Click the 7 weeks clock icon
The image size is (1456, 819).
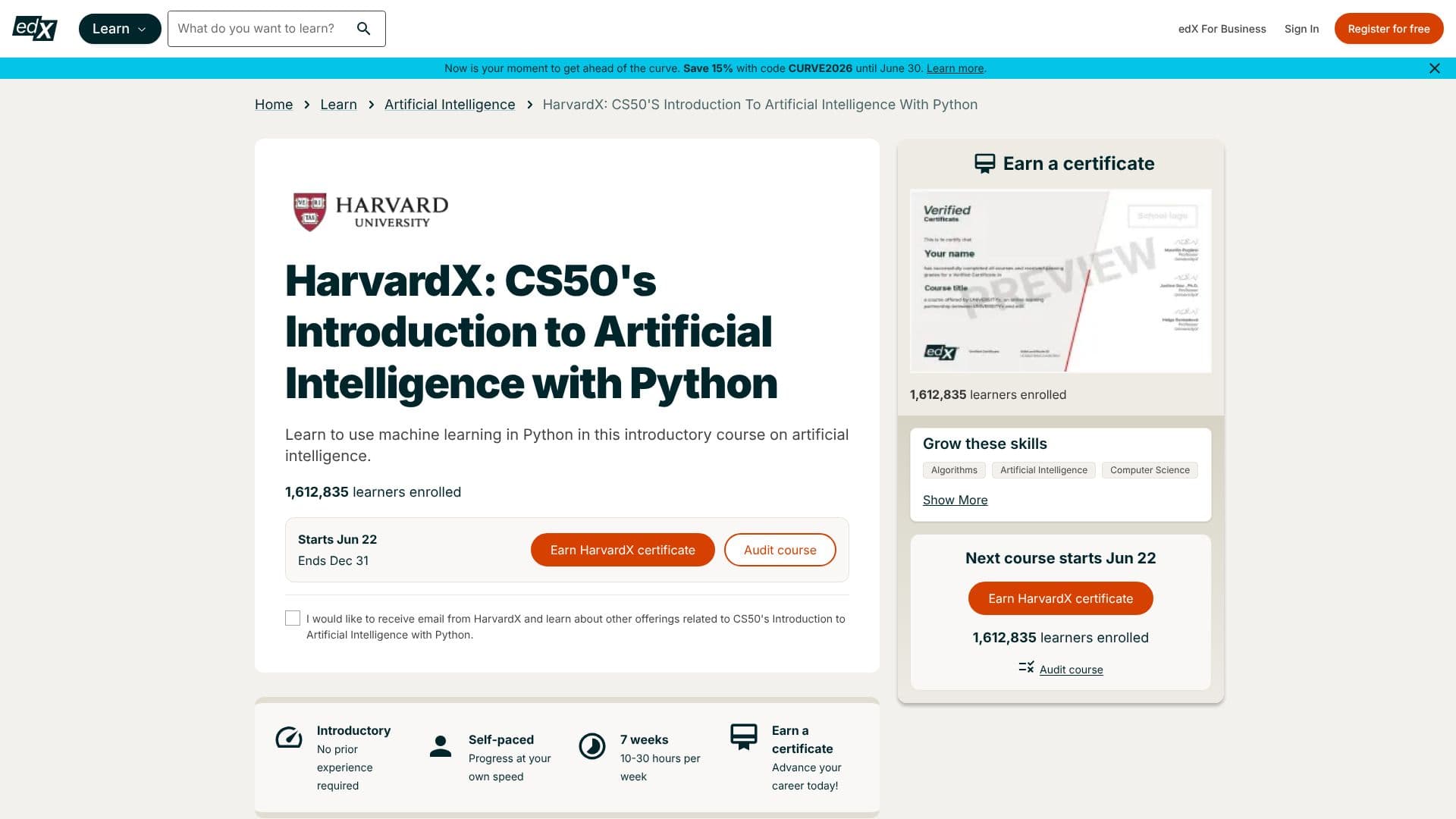tap(592, 746)
